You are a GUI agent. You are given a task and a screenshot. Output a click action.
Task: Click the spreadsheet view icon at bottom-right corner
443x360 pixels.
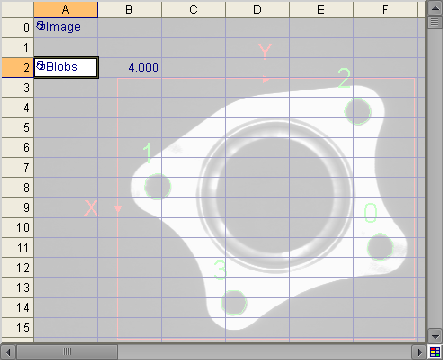pyautogui.click(x=435, y=352)
